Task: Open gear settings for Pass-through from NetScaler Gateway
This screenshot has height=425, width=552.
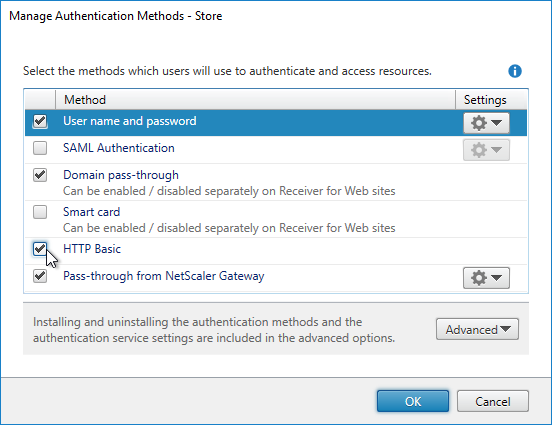Action: tap(486, 278)
